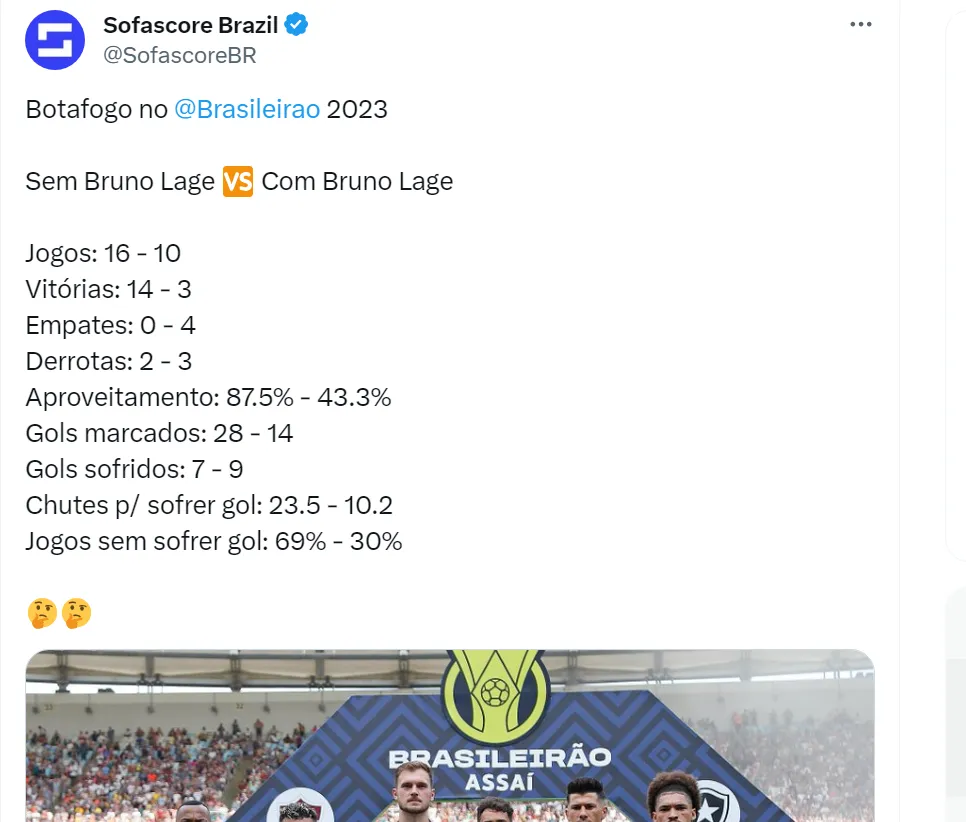Click the blue verified badge
The height and width of the screenshot is (822, 966).
[x=297, y=25]
